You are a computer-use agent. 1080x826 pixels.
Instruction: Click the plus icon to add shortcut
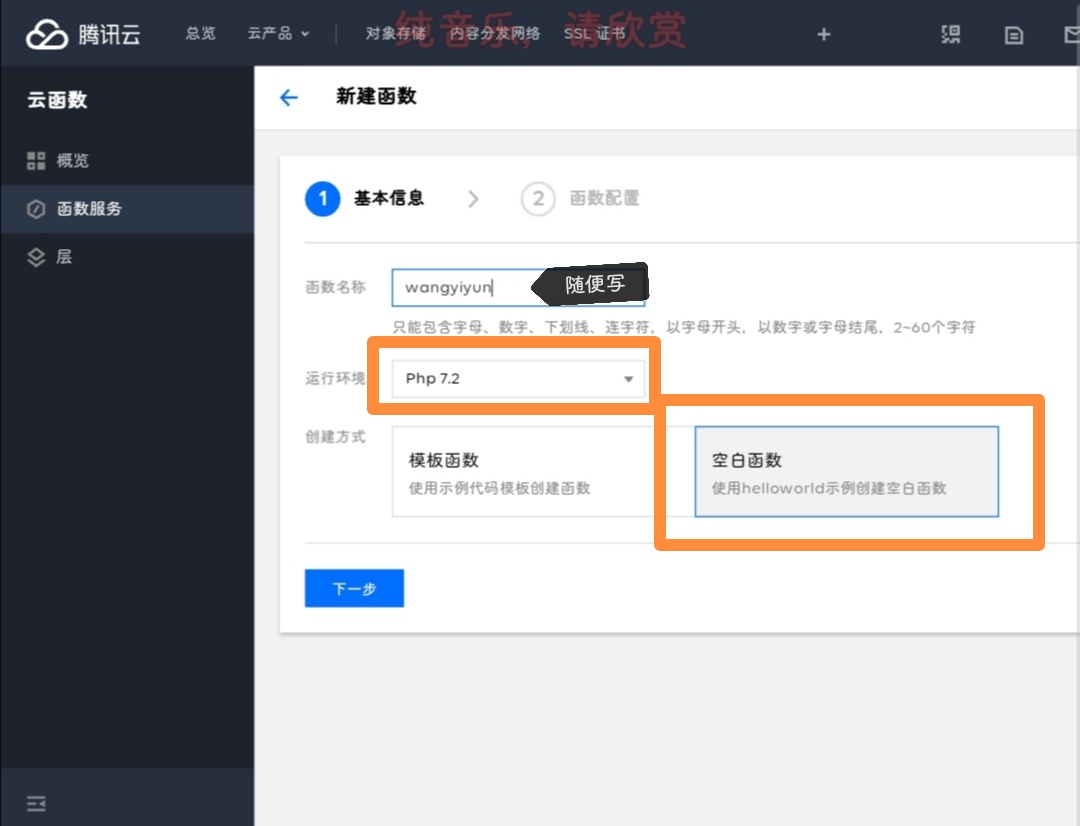[x=824, y=34]
